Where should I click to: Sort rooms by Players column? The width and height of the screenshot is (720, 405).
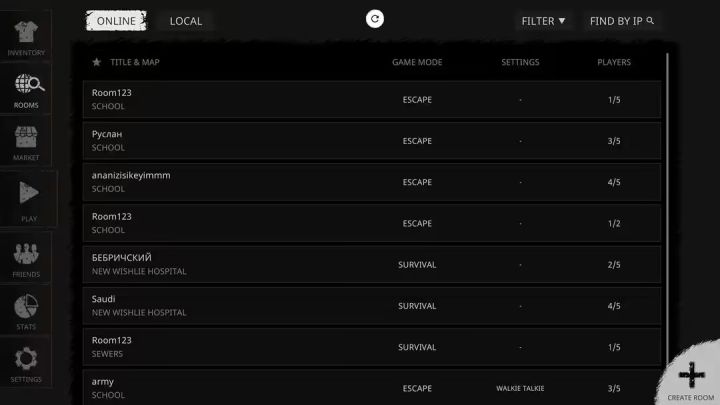(x=614, y=62)
